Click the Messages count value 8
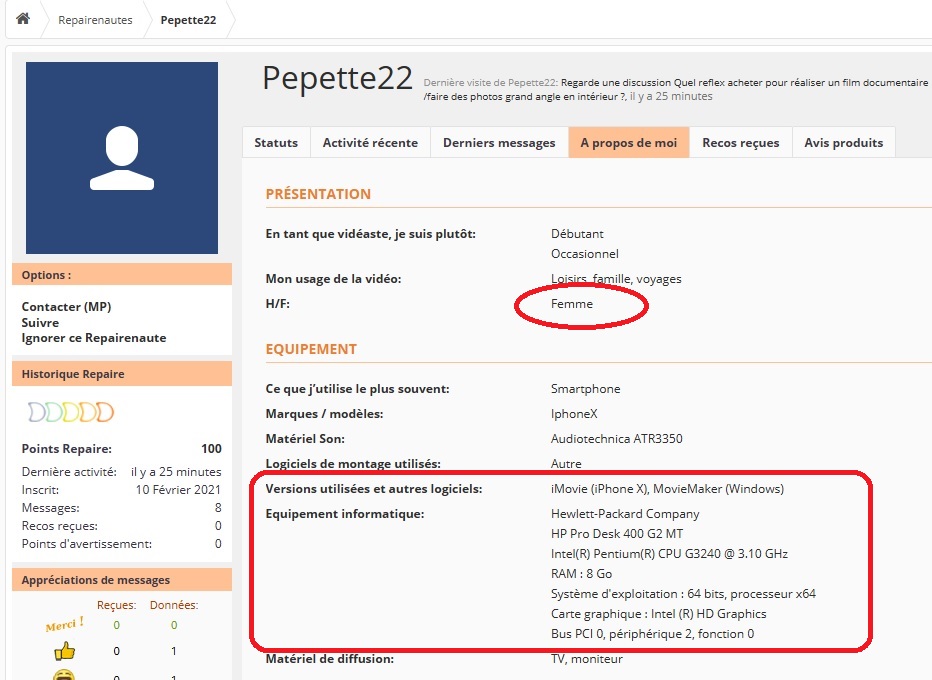 click(218, 508)
